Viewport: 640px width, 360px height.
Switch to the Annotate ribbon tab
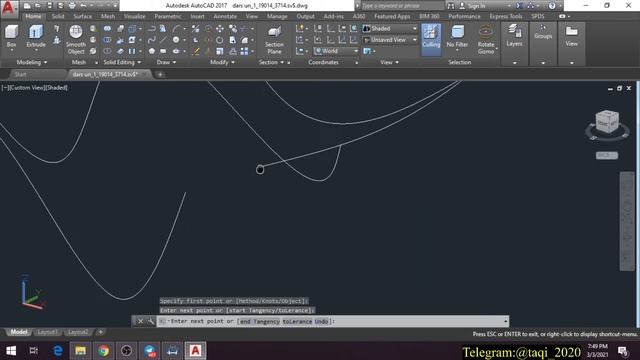tap(225, 16)
